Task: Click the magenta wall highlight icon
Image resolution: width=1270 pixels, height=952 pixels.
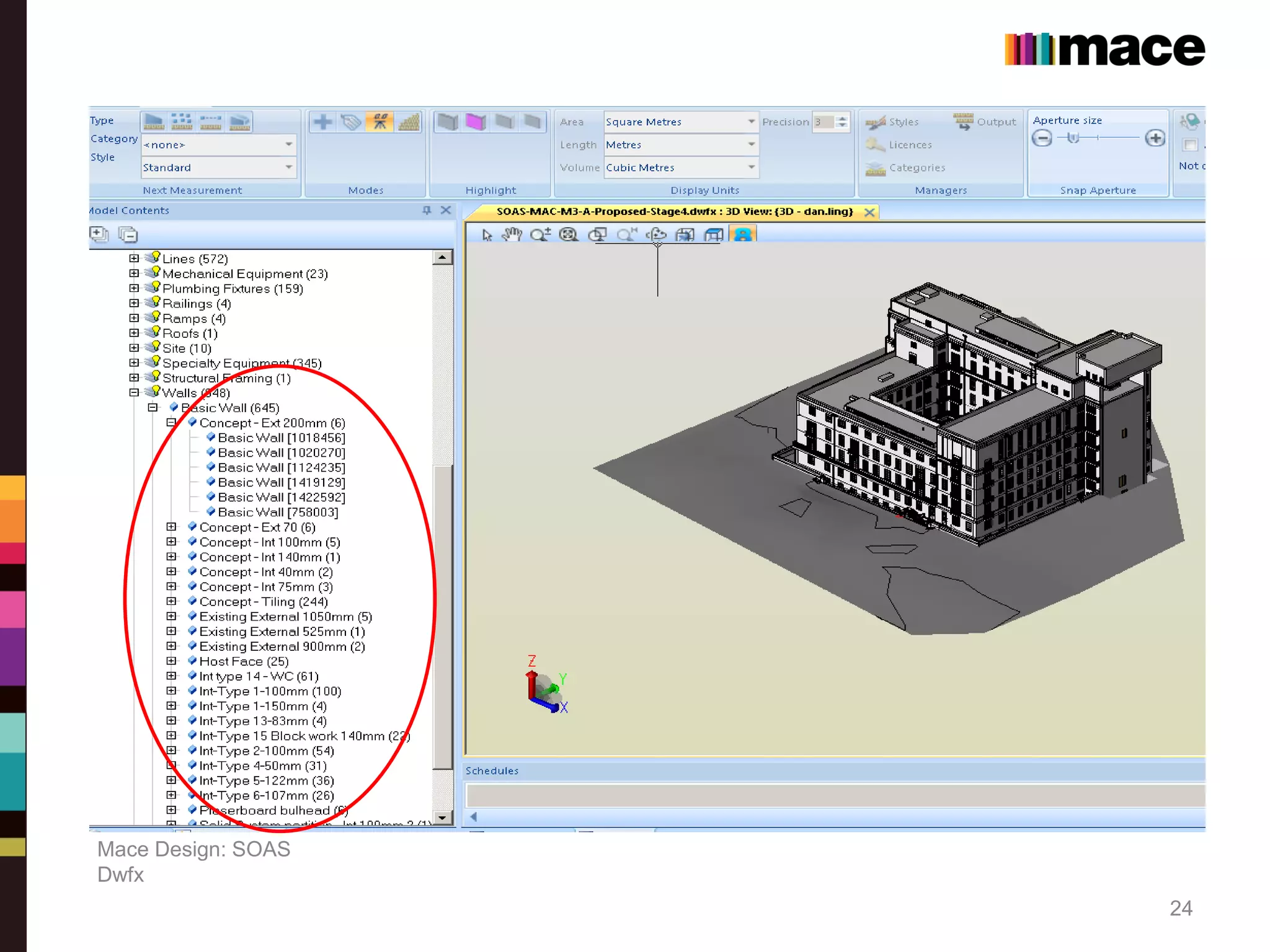Action: (476, 121)
